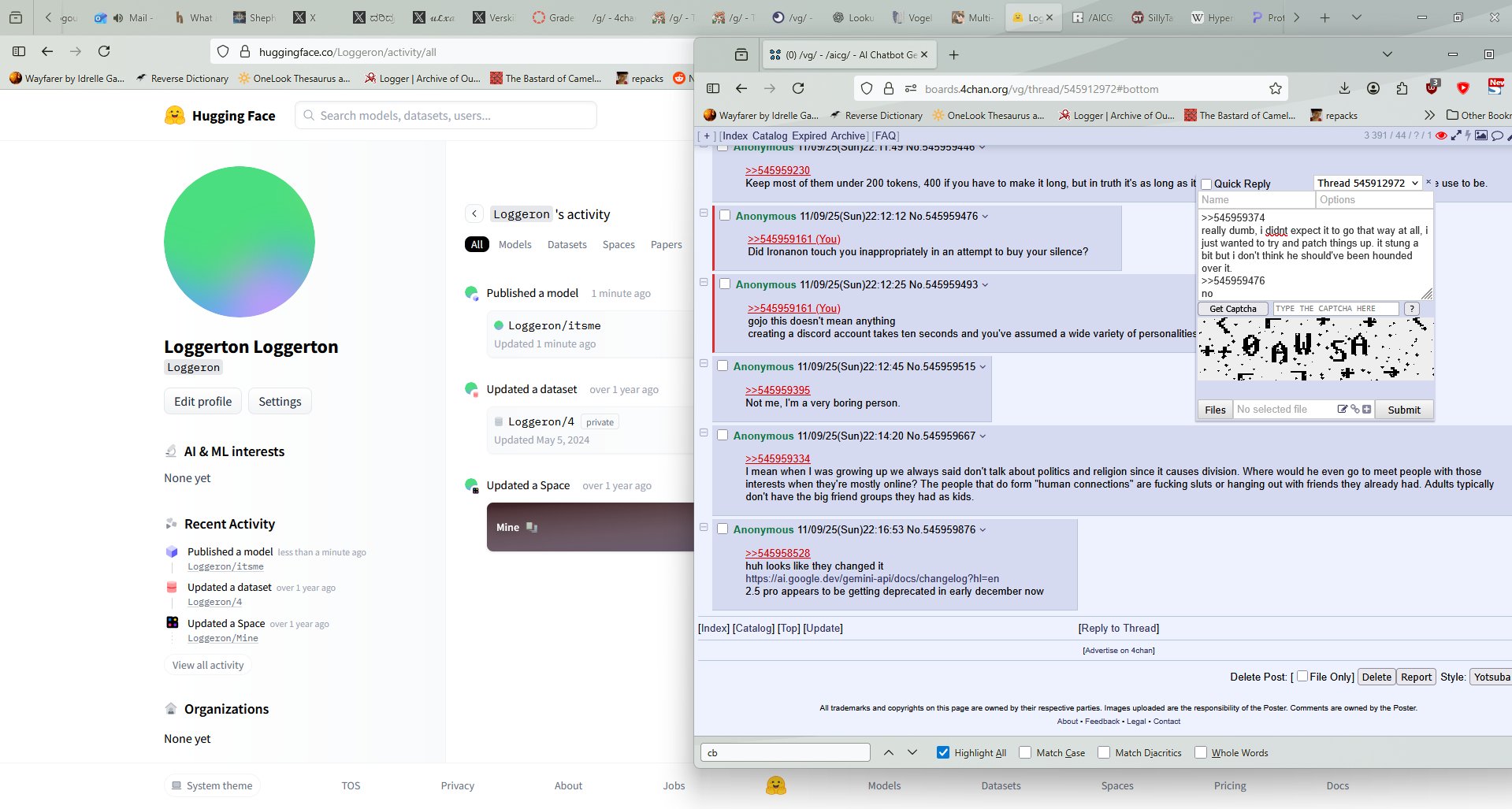Click the Name field in Quick Reply

pos(1257,200)
